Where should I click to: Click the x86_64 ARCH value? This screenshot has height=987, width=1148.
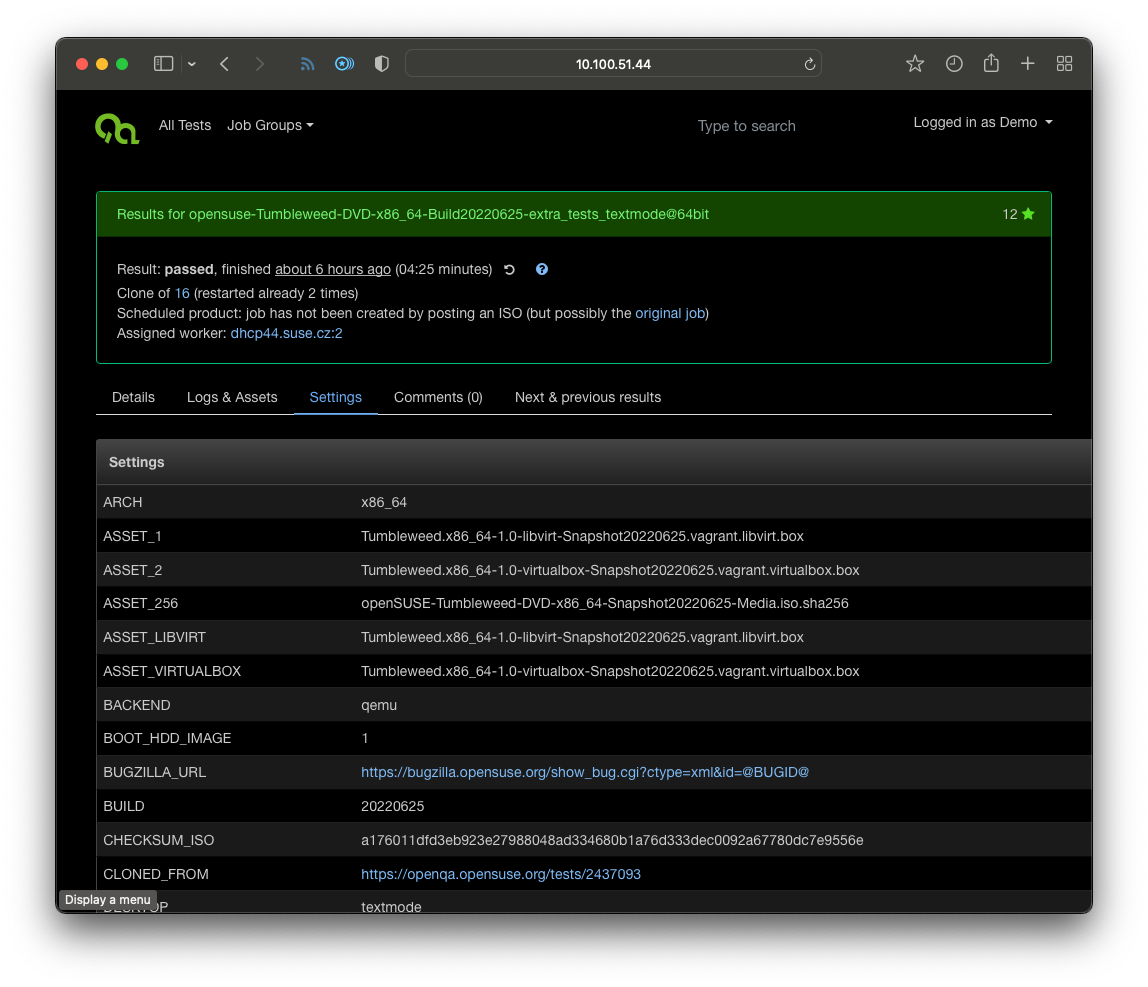coord(384,502)
